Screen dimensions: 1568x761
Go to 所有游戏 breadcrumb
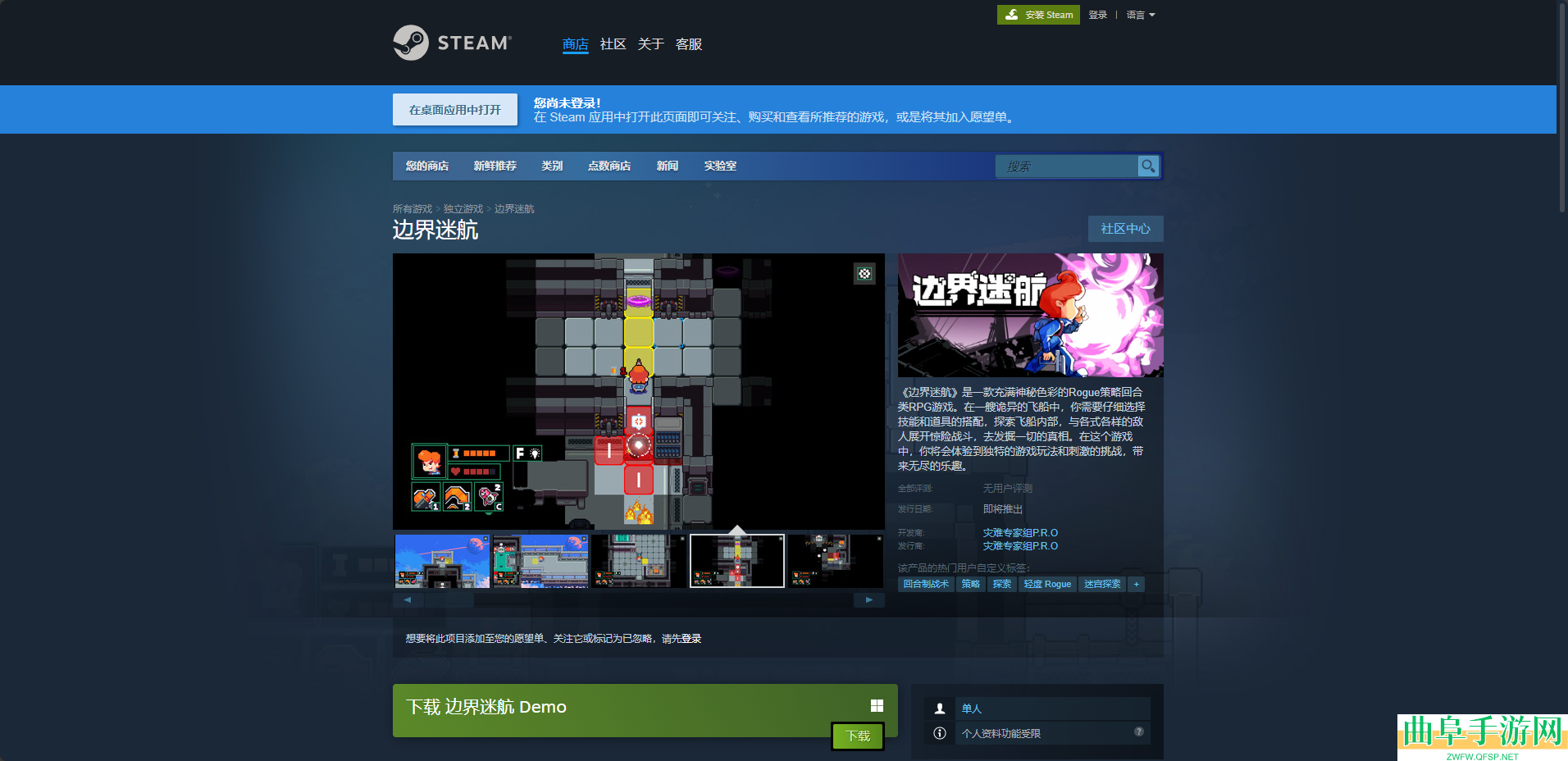(412, 209)
